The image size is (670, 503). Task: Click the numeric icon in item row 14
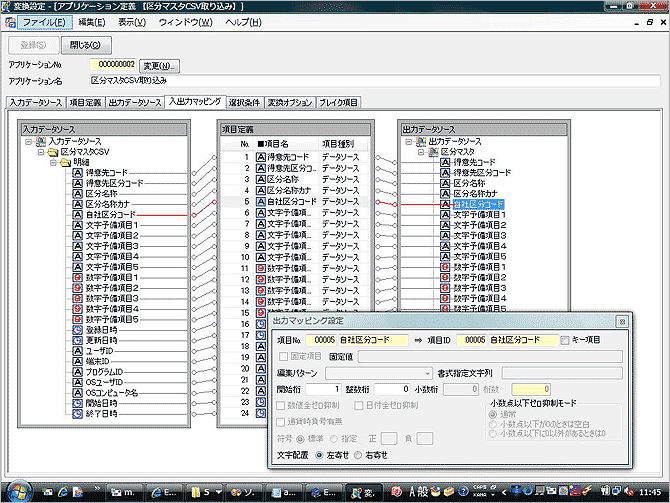point(261,302)
